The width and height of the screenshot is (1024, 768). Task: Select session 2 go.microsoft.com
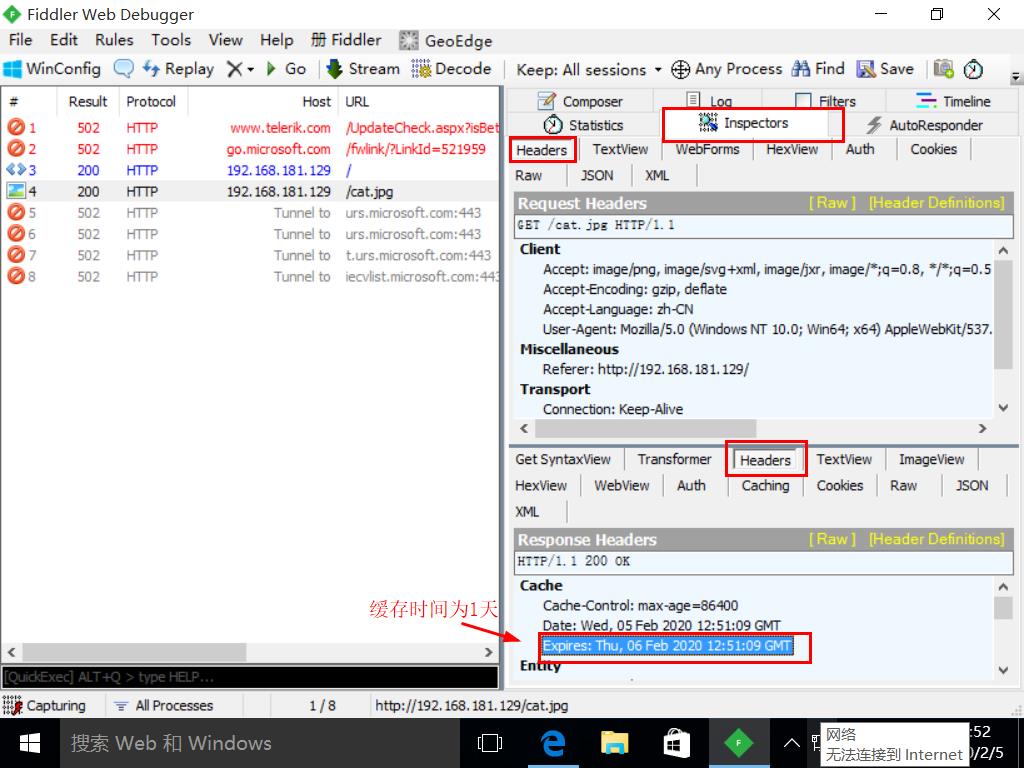(x=252, y=149)
